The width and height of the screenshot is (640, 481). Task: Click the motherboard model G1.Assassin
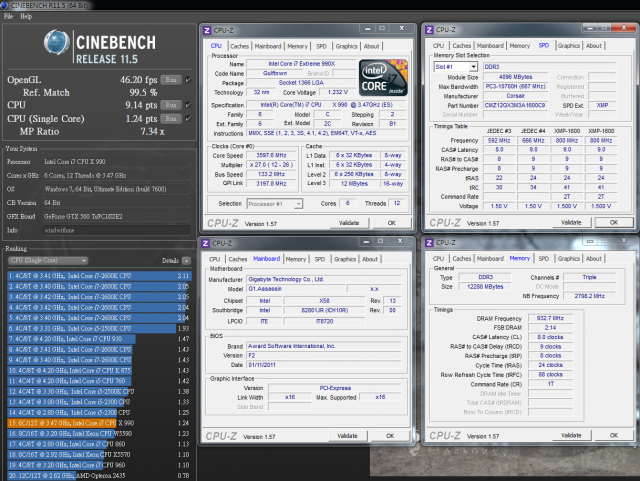(x=296, y=289)
